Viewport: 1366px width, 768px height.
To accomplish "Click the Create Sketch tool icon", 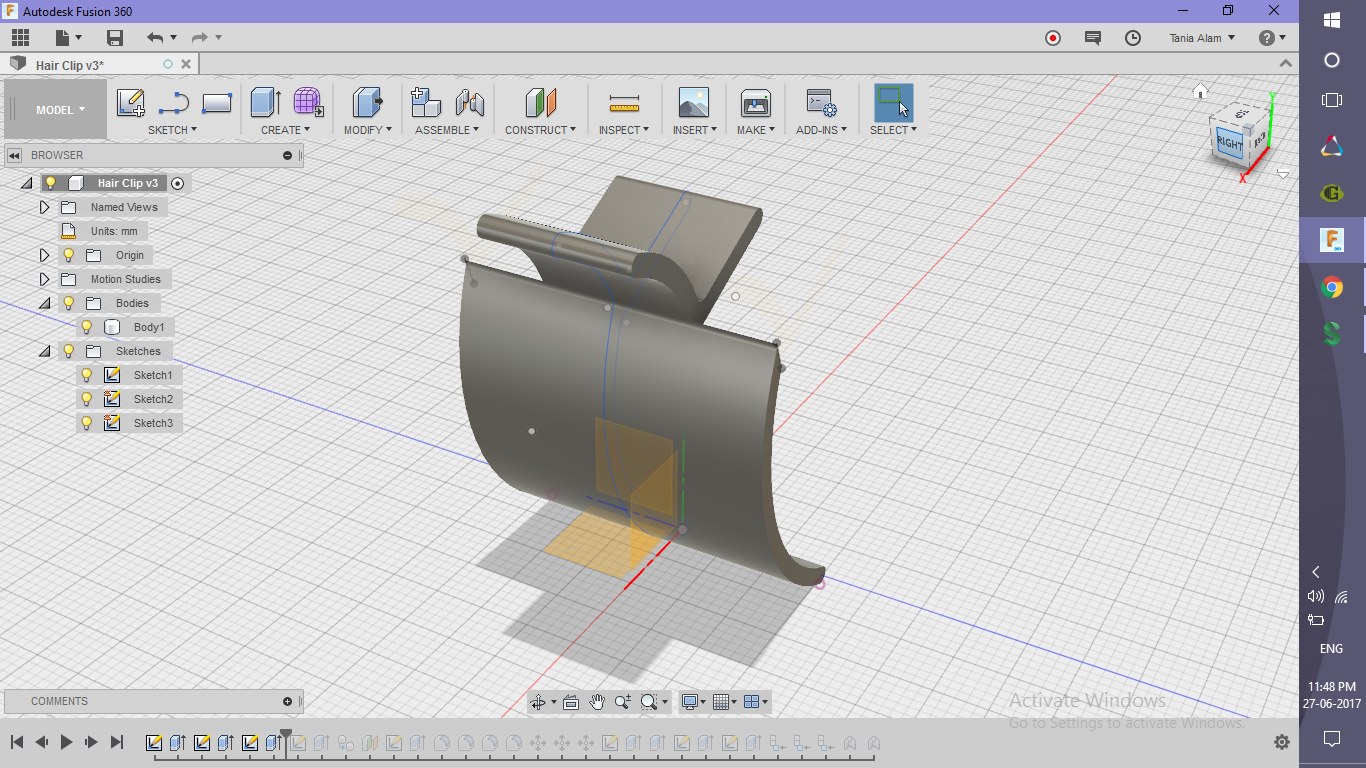I will pos(131,103).
